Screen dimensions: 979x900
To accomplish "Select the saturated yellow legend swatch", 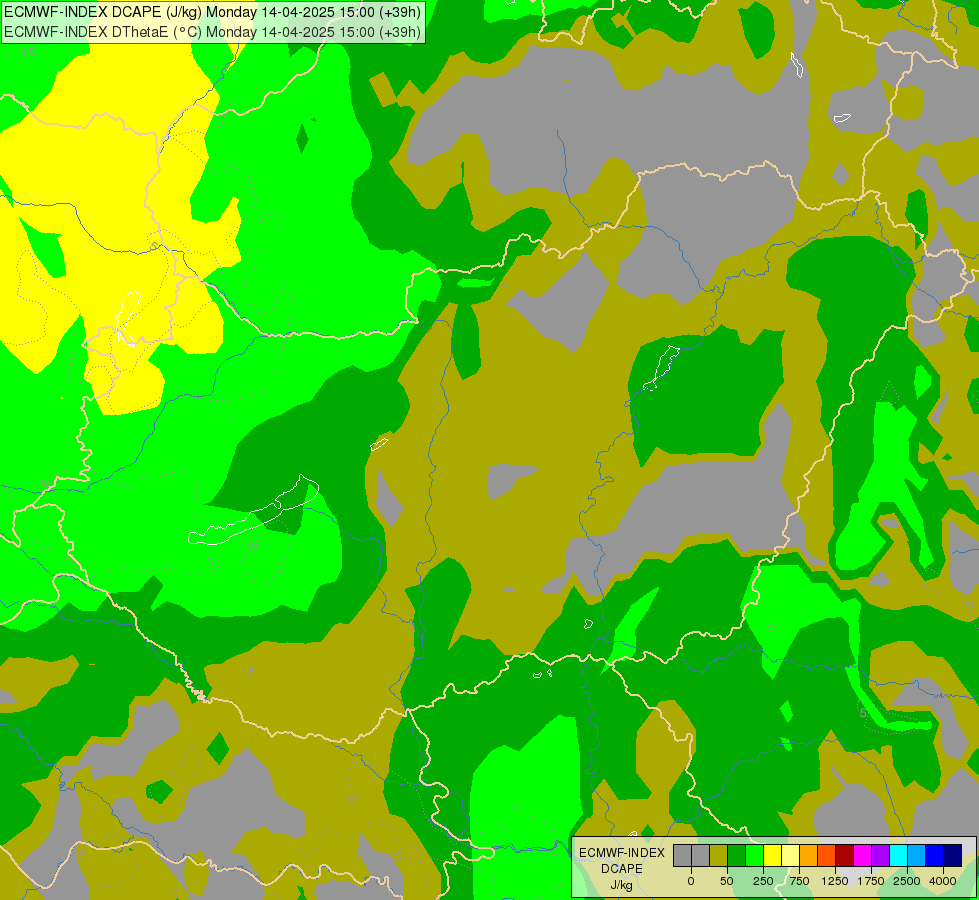I will point(773,855).
